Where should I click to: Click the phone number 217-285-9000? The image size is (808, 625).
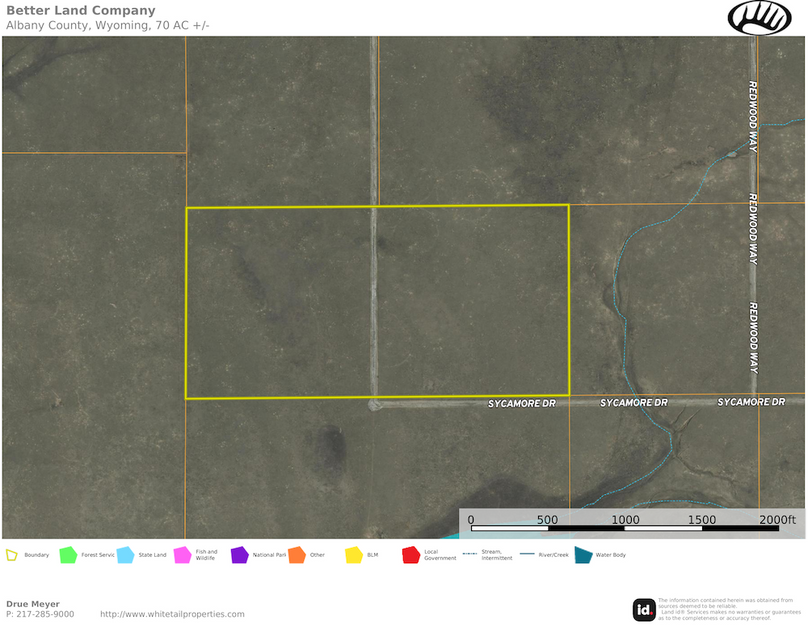[x=40, y=613]
